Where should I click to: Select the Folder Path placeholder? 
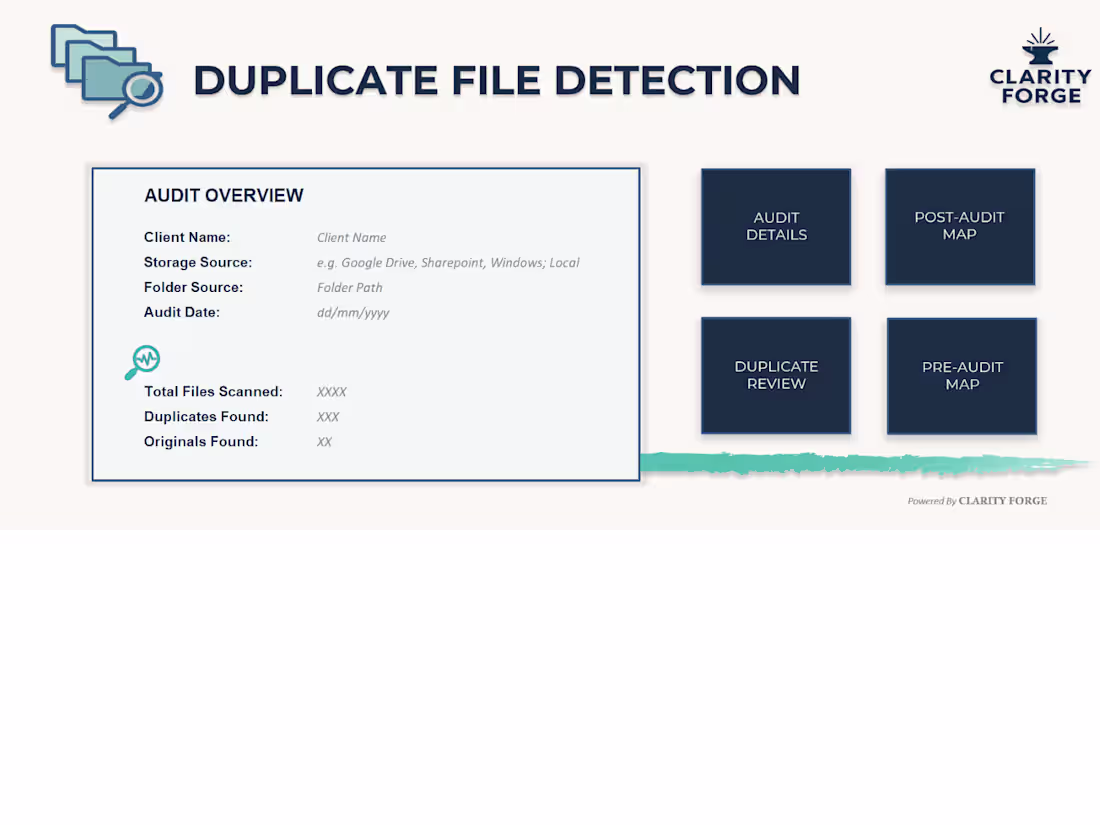[349, 287]
